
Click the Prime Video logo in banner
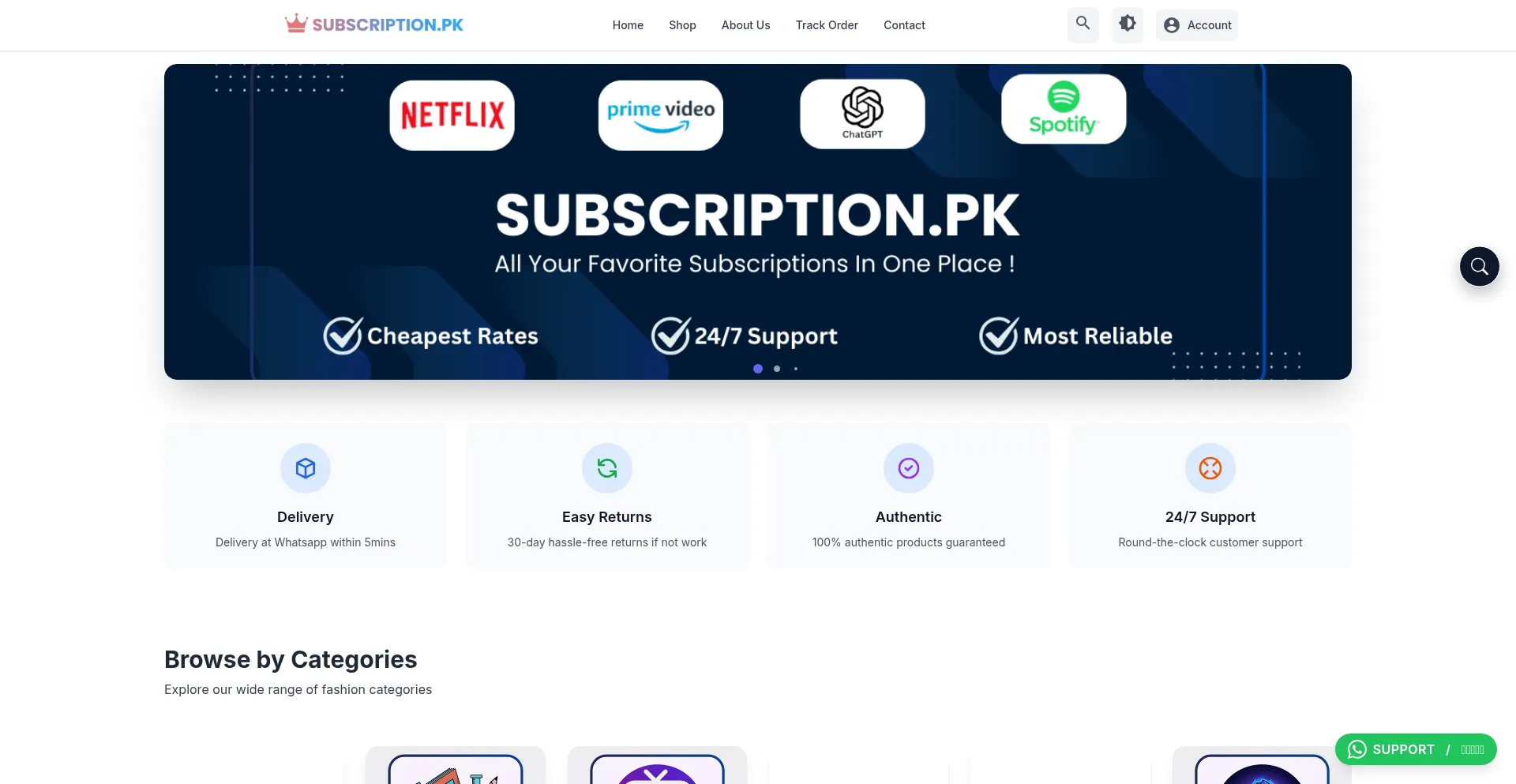click(x=661, y=115)
